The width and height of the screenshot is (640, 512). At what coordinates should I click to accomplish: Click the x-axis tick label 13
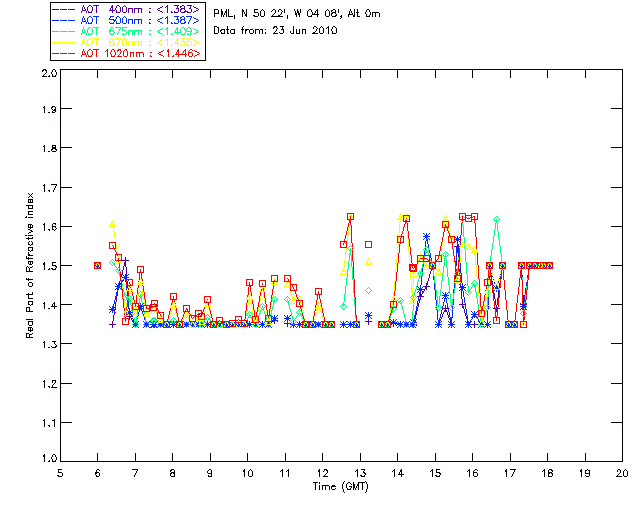coord(360,473)
